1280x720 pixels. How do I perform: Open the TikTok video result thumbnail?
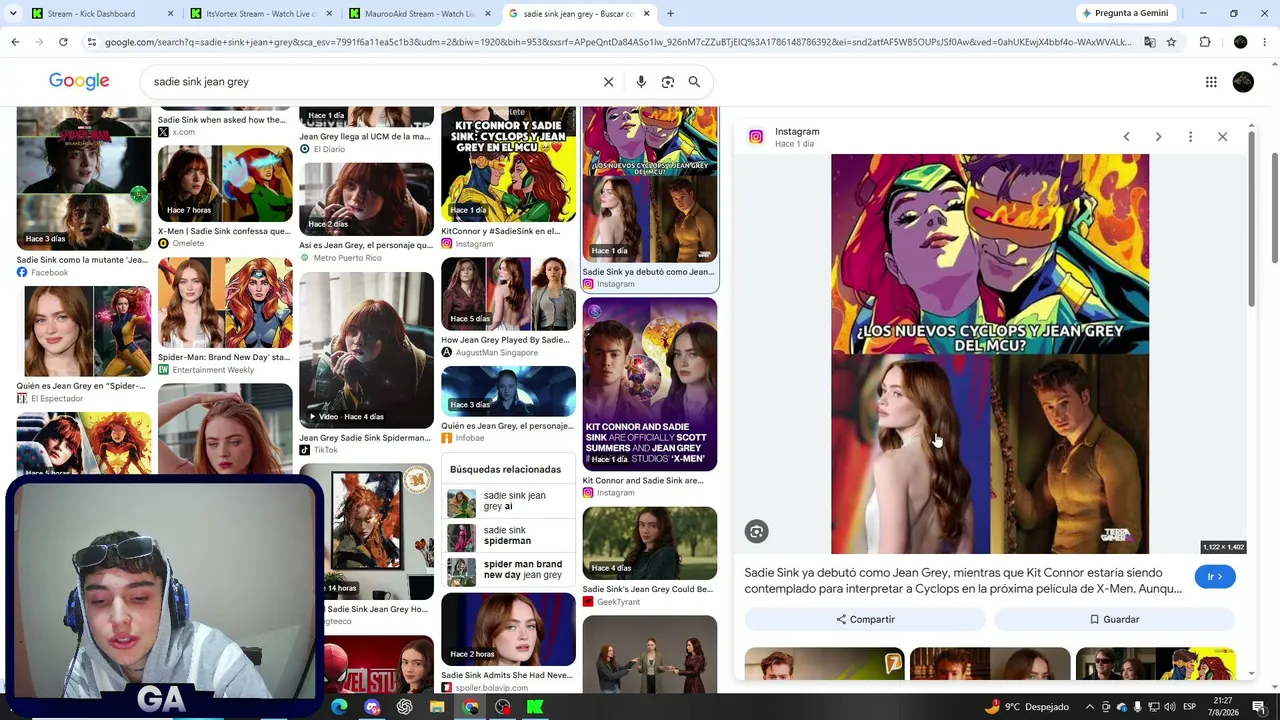(x=366, y=349)
